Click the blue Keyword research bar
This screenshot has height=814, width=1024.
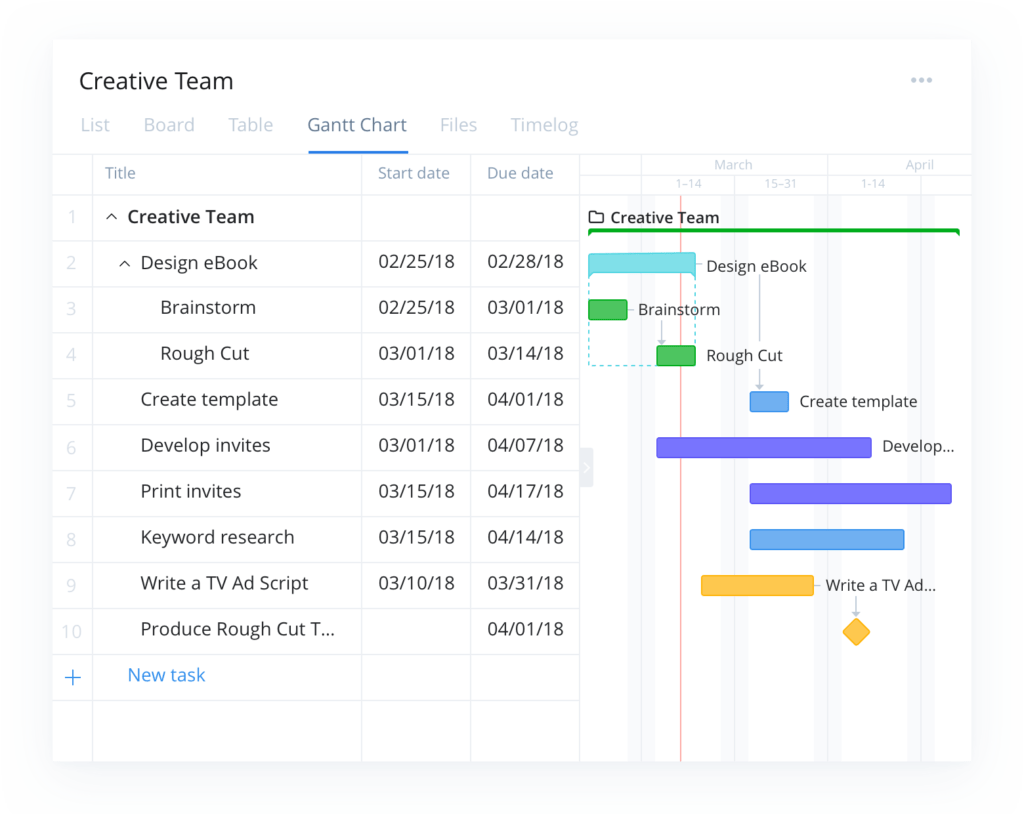826,540
